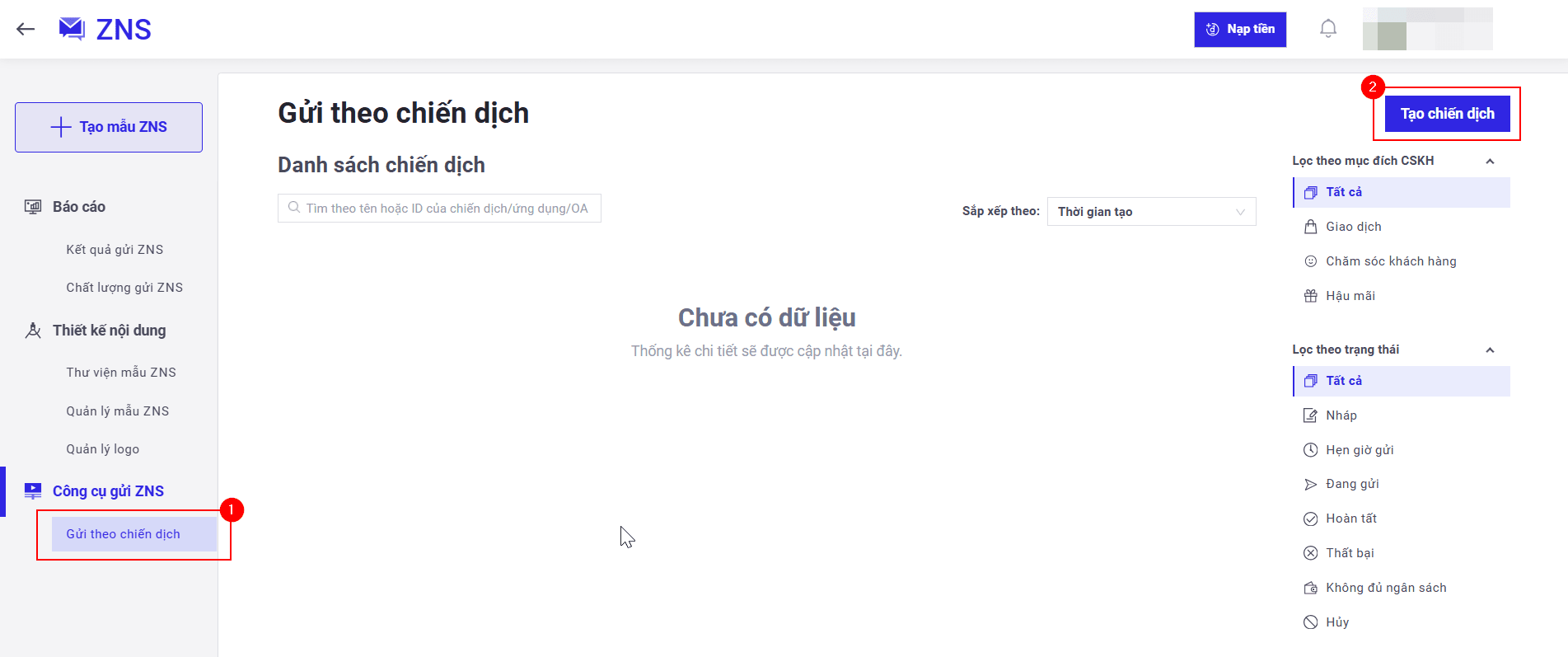Filter by Hủy cancelled status
1568x657 pixels.
click(x=1336, y=622)
